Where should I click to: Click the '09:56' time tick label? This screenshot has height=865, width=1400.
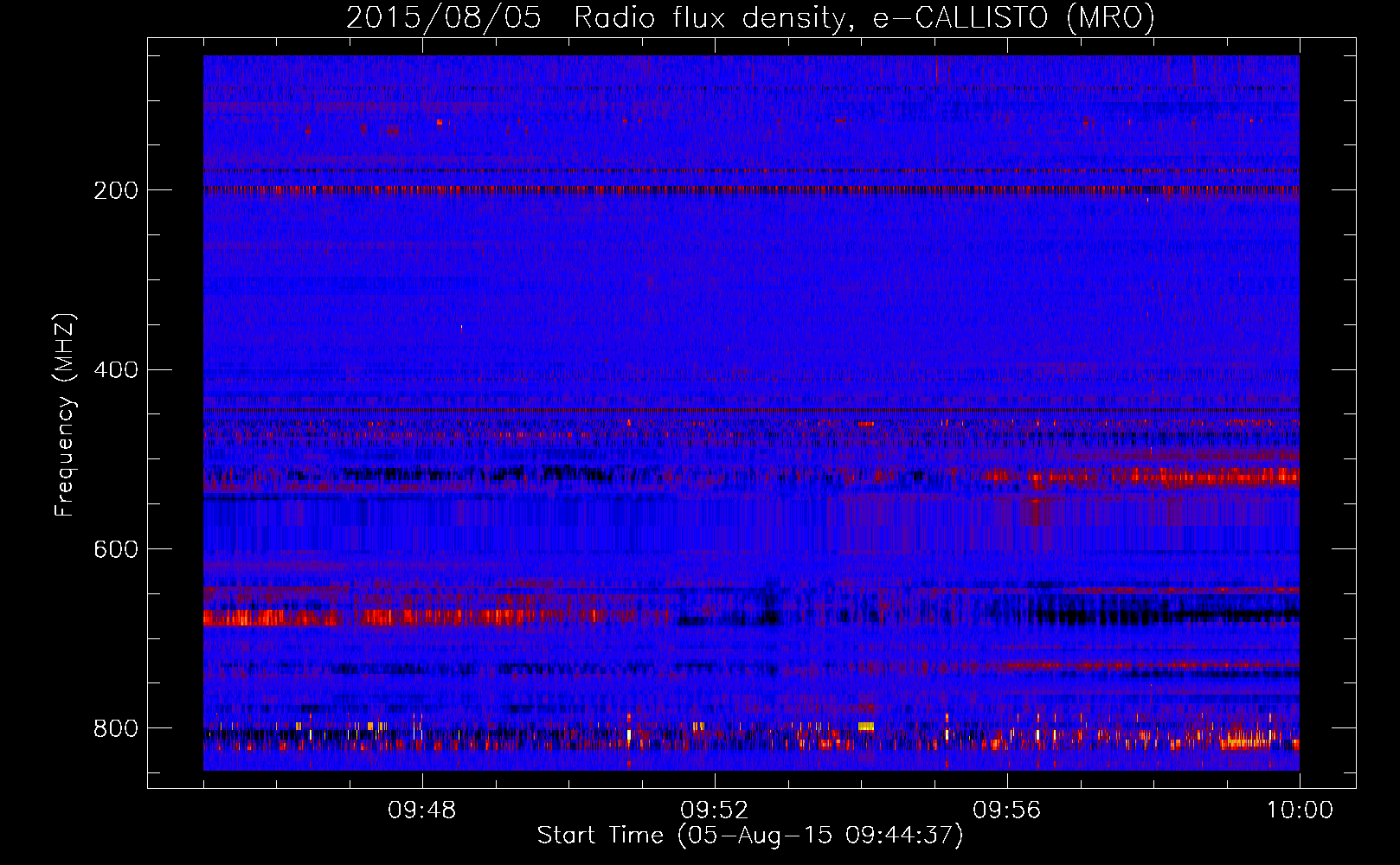[x=1007, y=811]
